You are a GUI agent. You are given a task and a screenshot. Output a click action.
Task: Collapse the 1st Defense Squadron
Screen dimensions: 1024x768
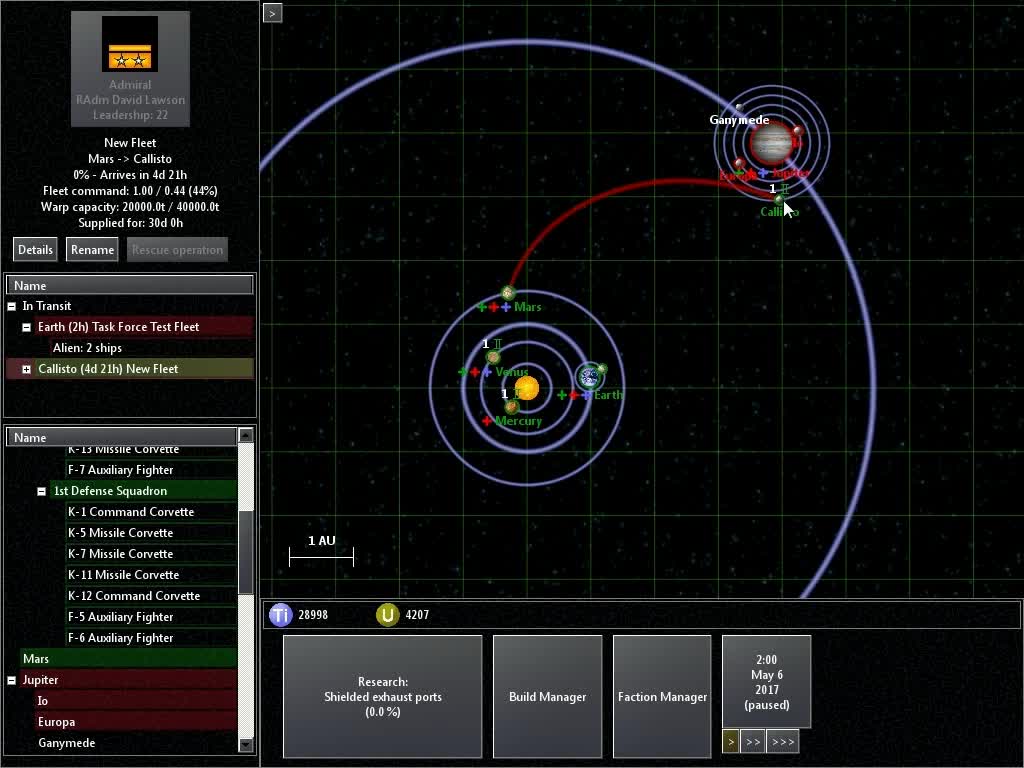[x=41, y=490]
